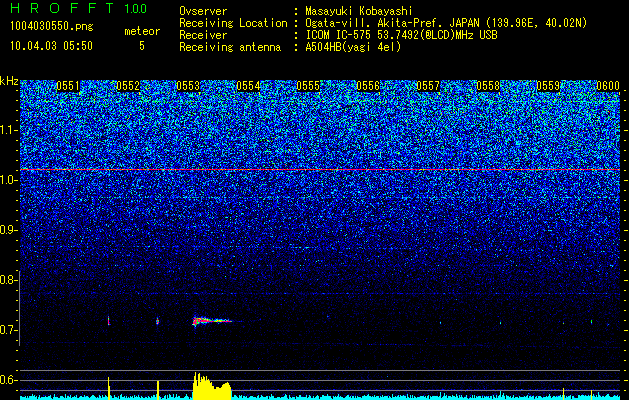Click the file name 1004030550.png

[x=52, y=27]
